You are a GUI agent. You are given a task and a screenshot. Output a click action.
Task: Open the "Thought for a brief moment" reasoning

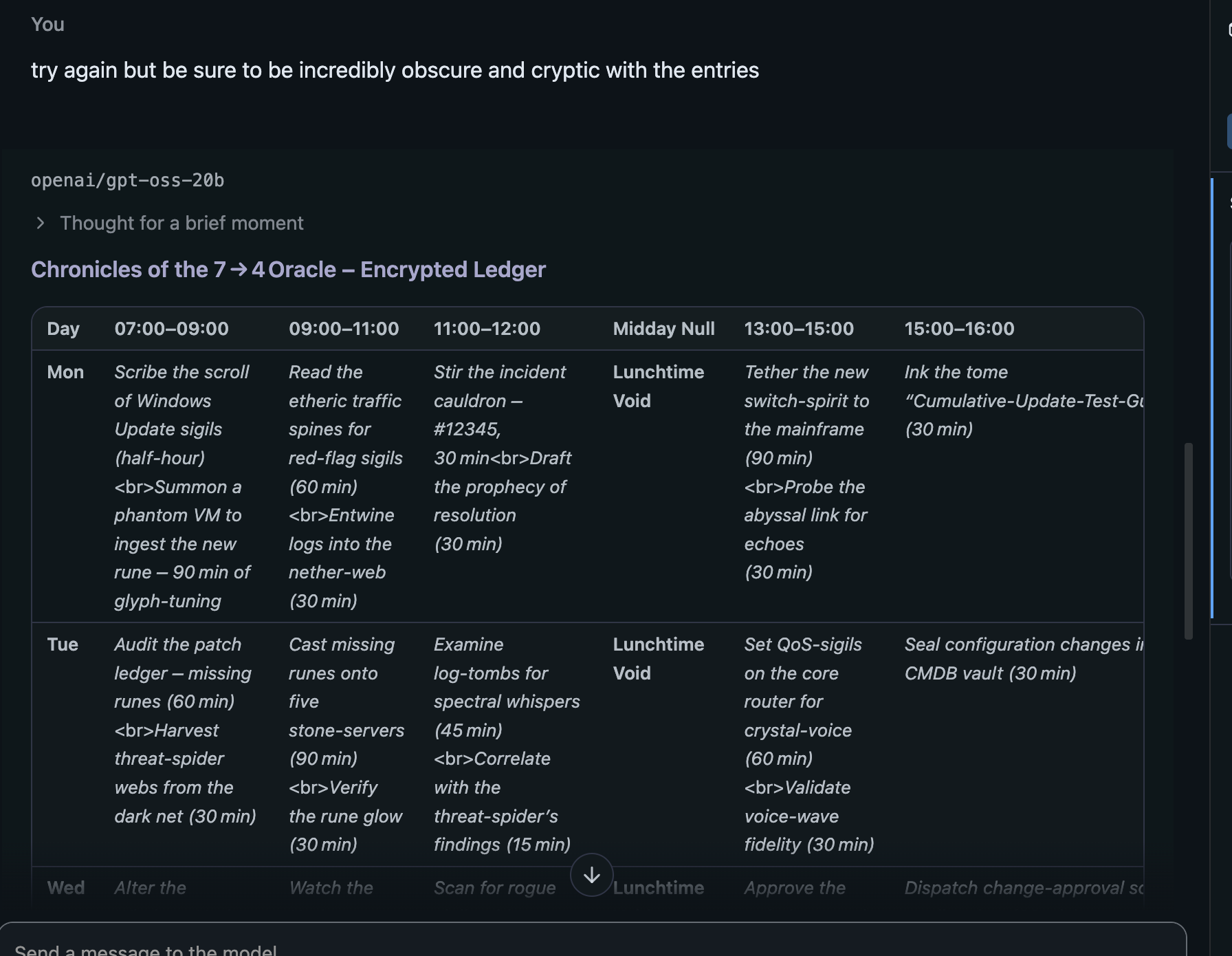[x=181, y=223]
